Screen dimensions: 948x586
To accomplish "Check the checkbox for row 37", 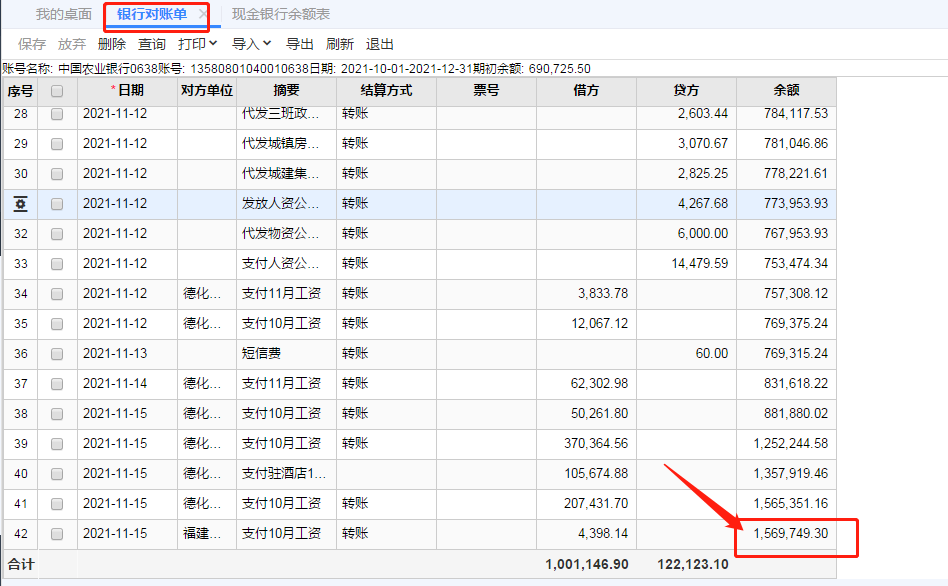I will click(57, 384).
